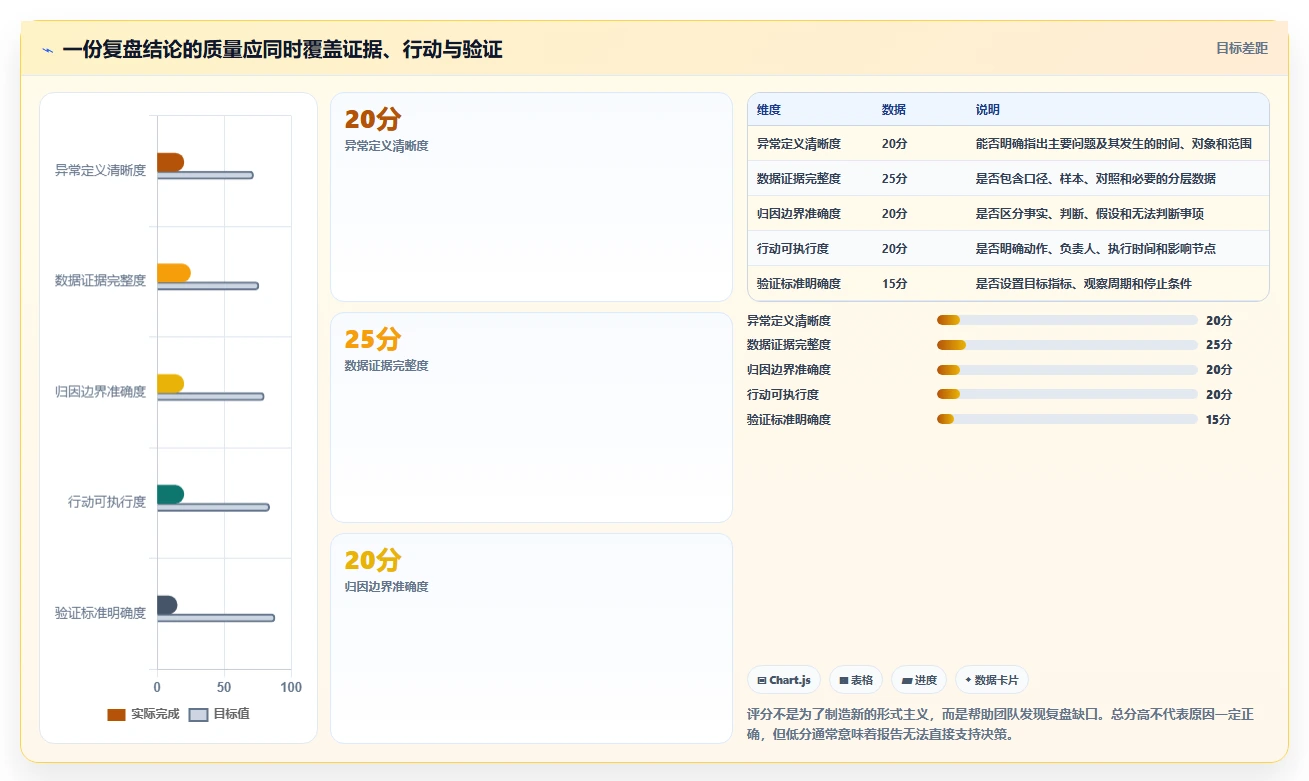Select the Chart.js tag pill
Screen dimensions: 1309x781
[784, 680]
